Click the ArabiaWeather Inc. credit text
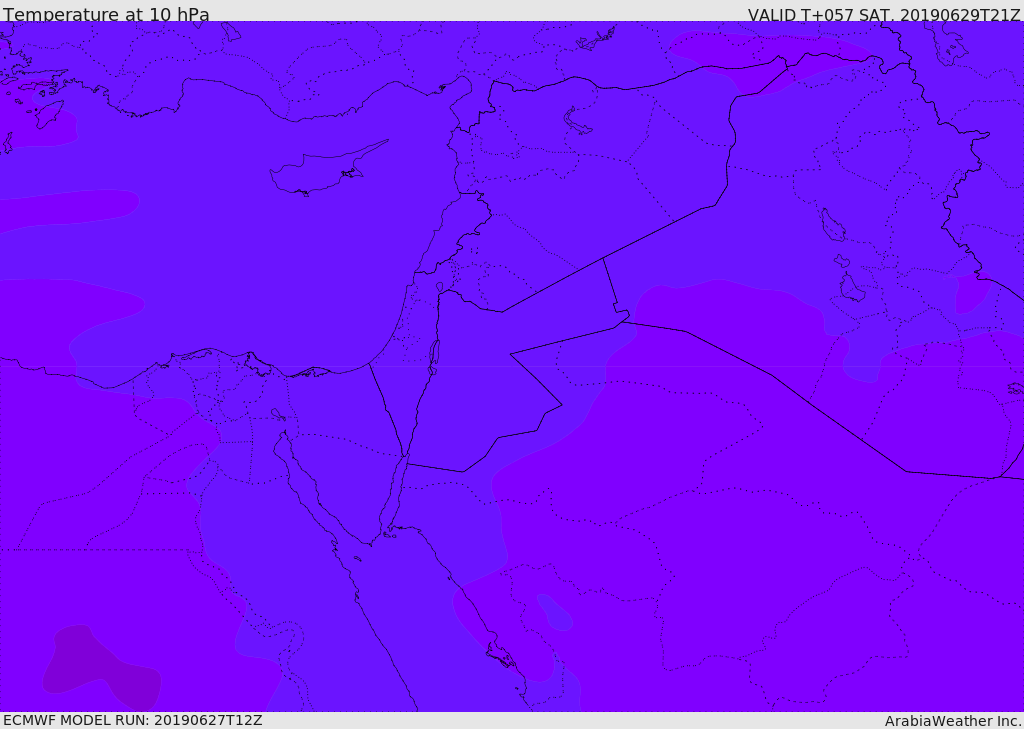 [x=953, y=721]
